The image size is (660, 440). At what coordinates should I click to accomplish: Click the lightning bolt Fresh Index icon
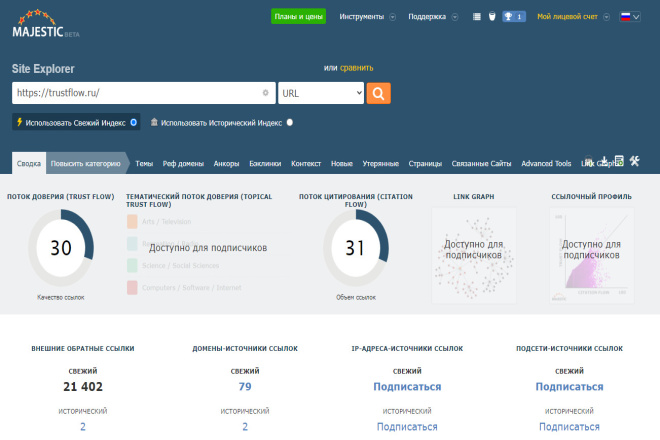pos(19,122)
